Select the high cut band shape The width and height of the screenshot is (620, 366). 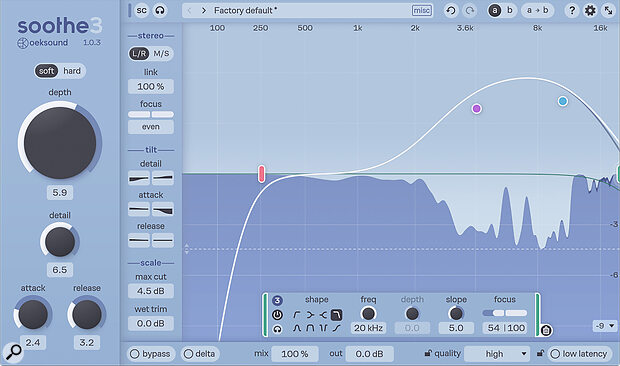pos(336,315)
